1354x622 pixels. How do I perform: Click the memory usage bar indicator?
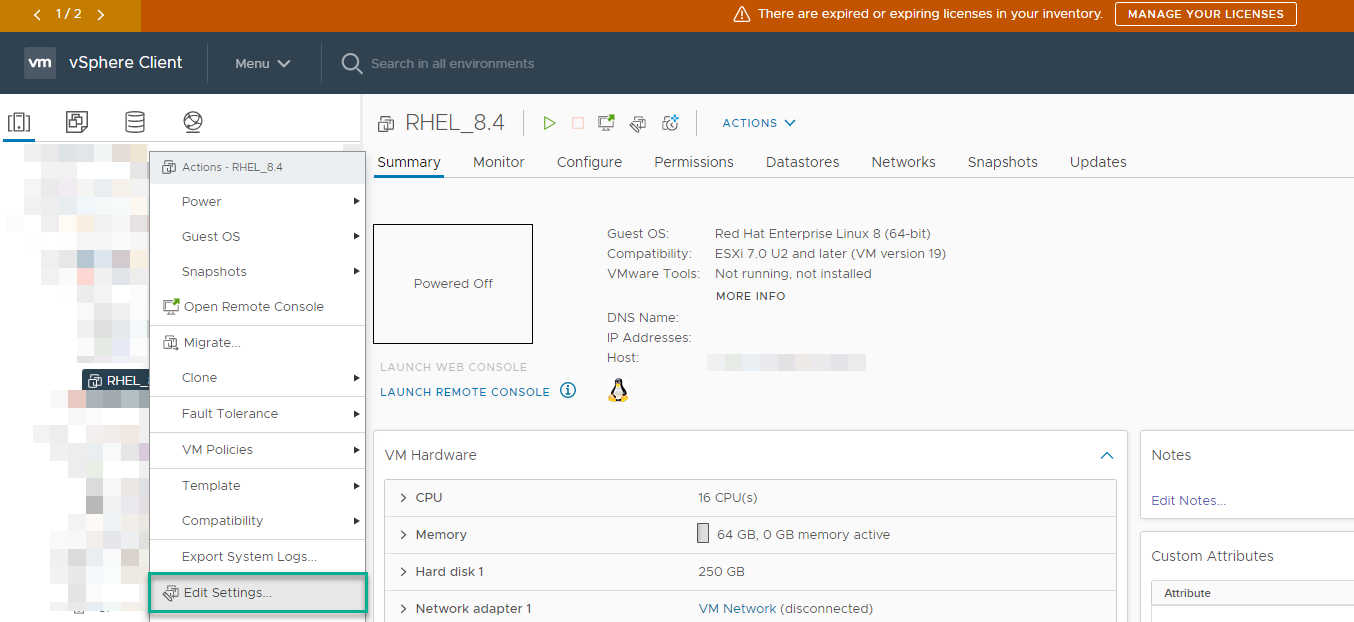point(703,533)
